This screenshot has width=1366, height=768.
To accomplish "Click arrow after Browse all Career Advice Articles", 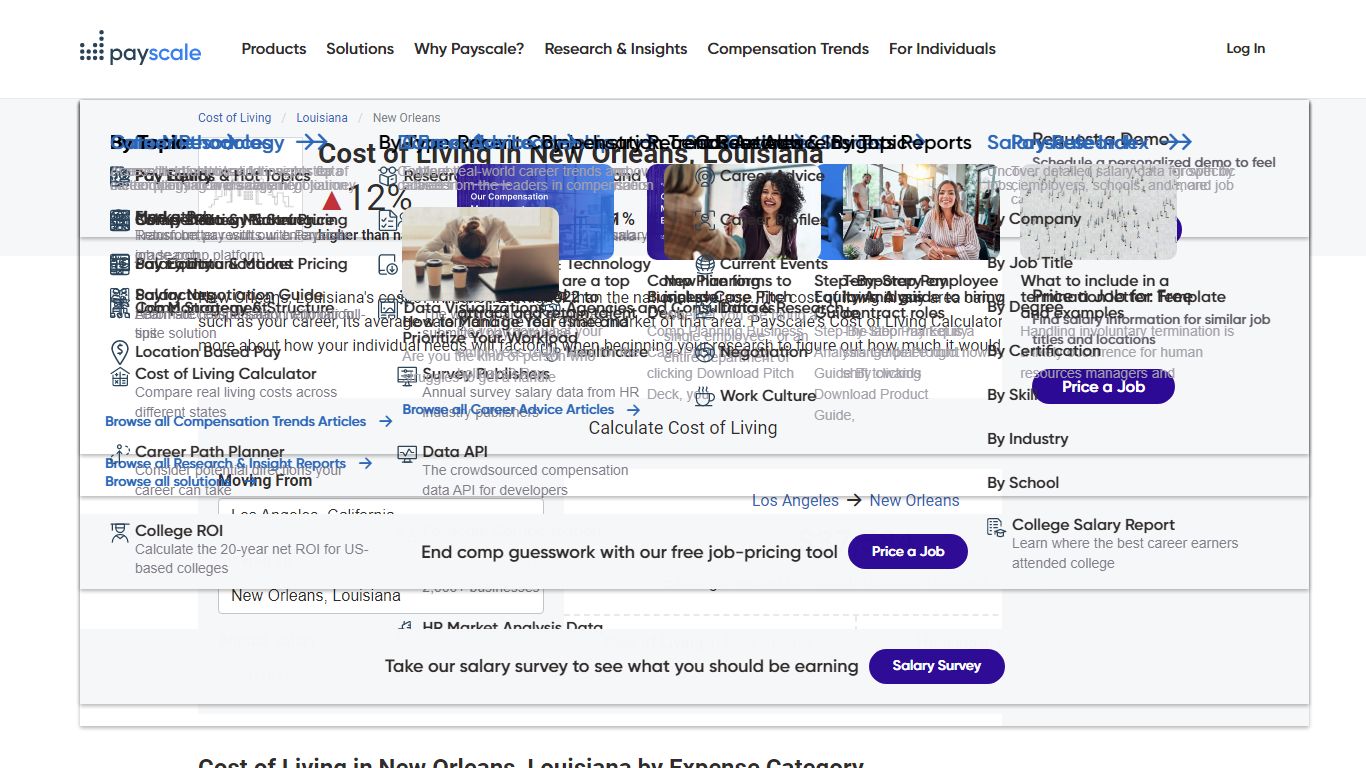I will click(x=634, y=410).
